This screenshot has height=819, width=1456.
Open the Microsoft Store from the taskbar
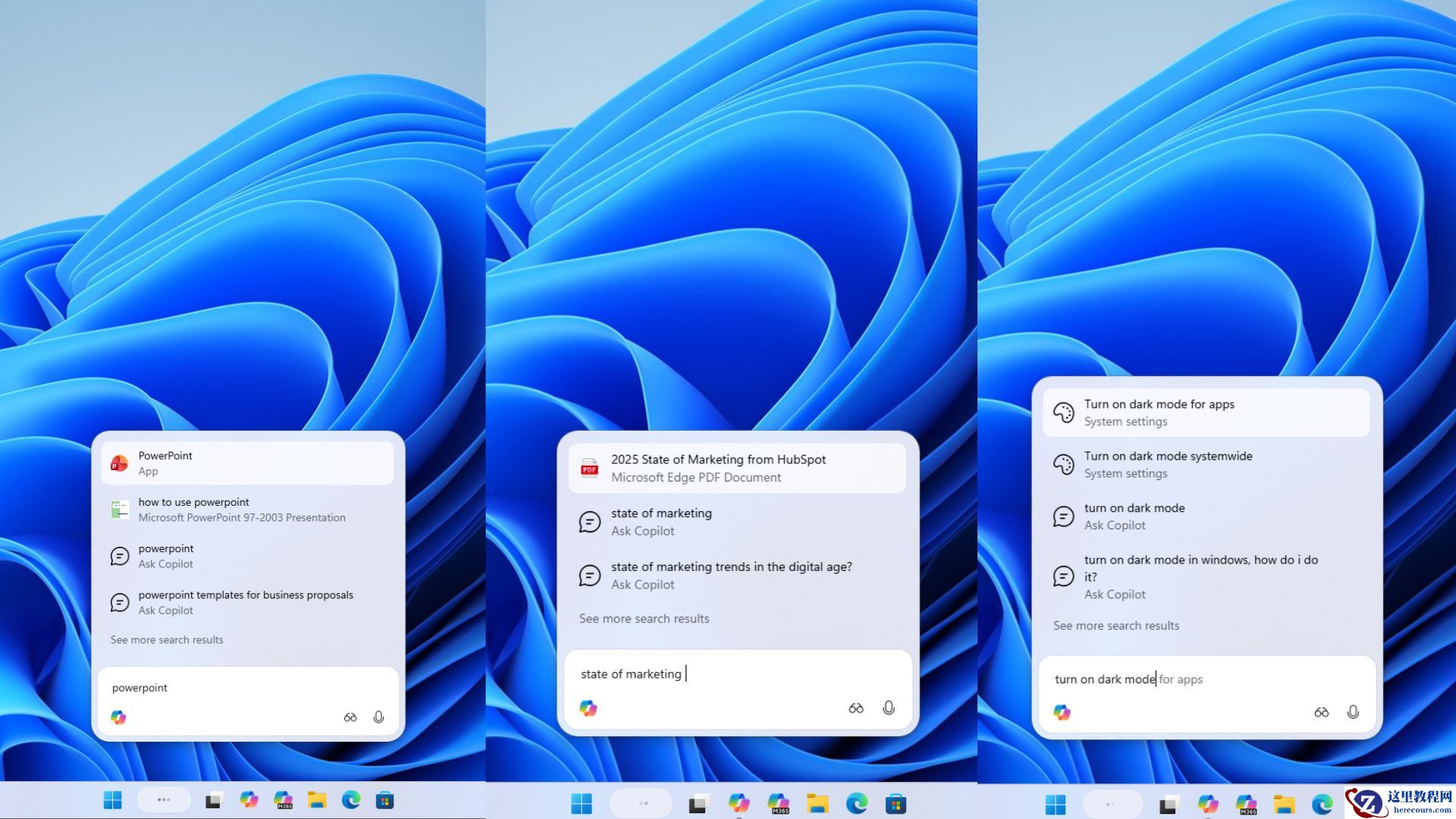point(384,800)
